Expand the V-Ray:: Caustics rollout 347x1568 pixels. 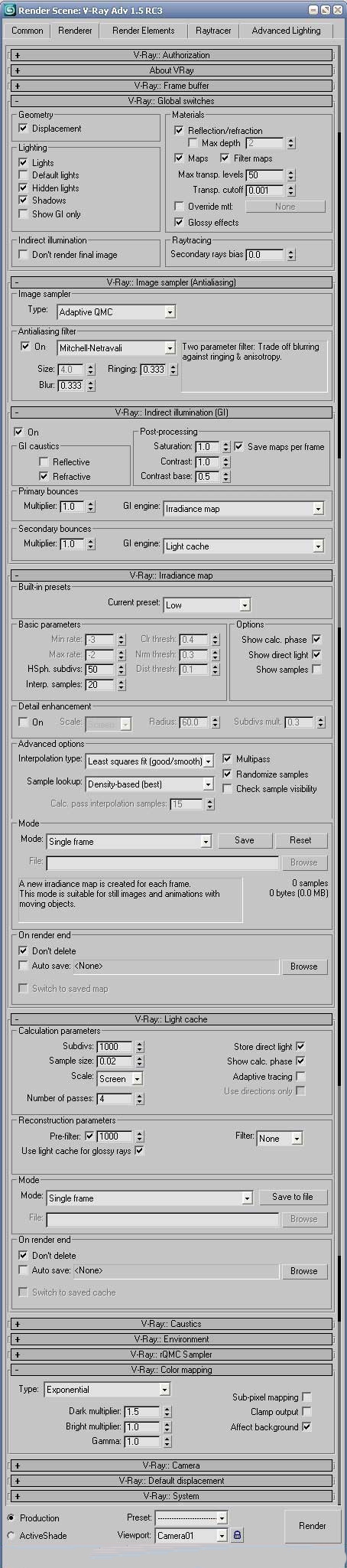coord(172,1324)
